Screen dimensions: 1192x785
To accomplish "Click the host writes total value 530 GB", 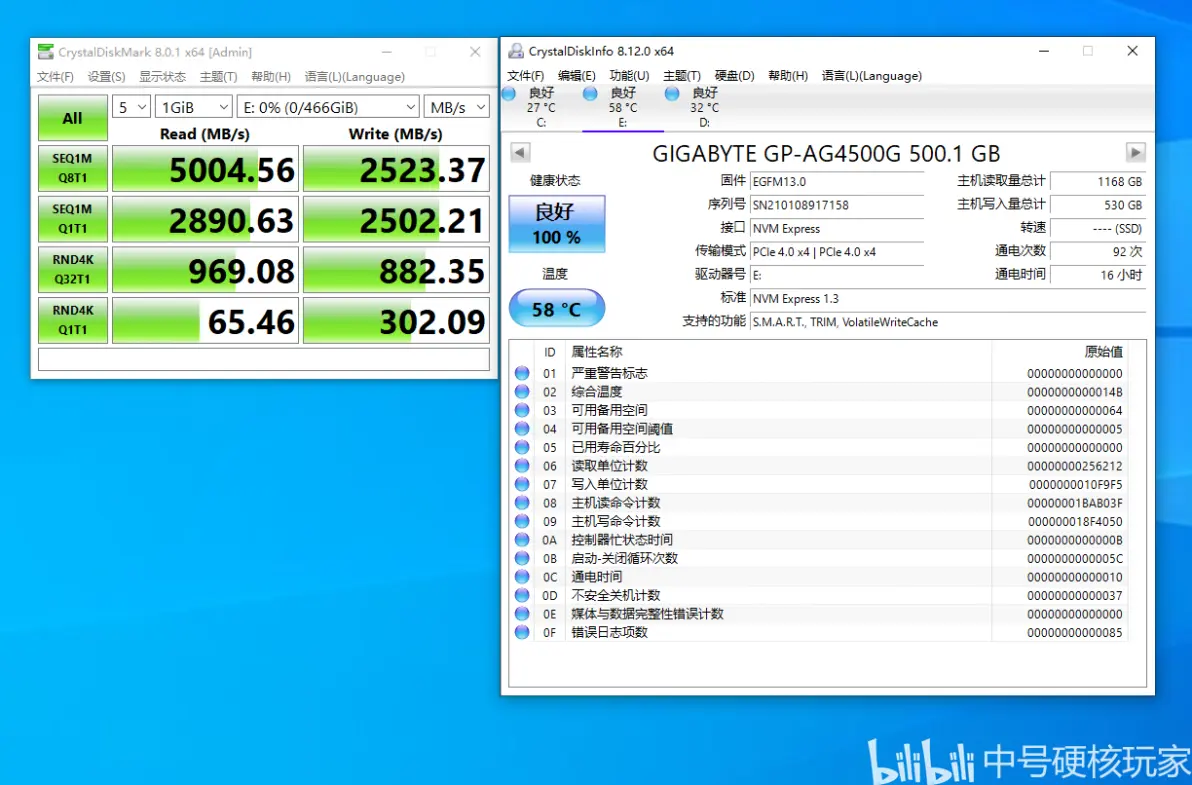I will click(x=1098, y=205).
